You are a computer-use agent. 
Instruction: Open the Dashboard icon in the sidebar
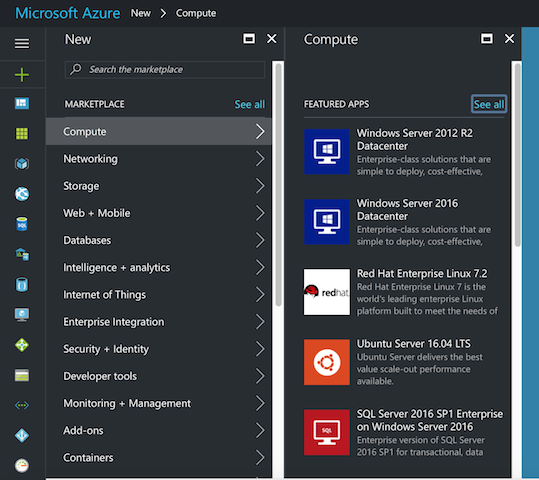[x=22, y=103]
